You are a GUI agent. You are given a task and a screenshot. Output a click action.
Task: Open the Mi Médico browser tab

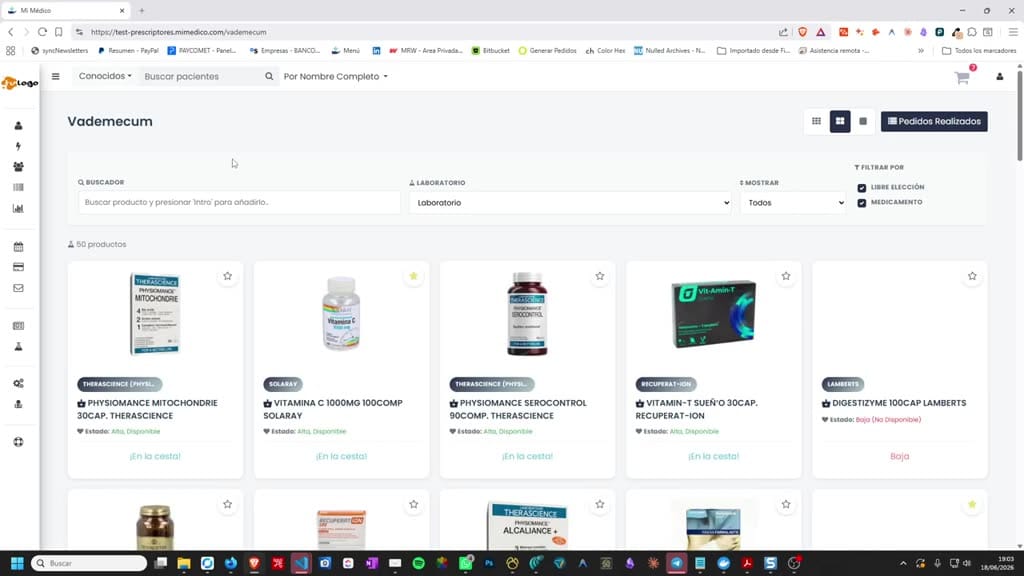[x=66, y=10]
